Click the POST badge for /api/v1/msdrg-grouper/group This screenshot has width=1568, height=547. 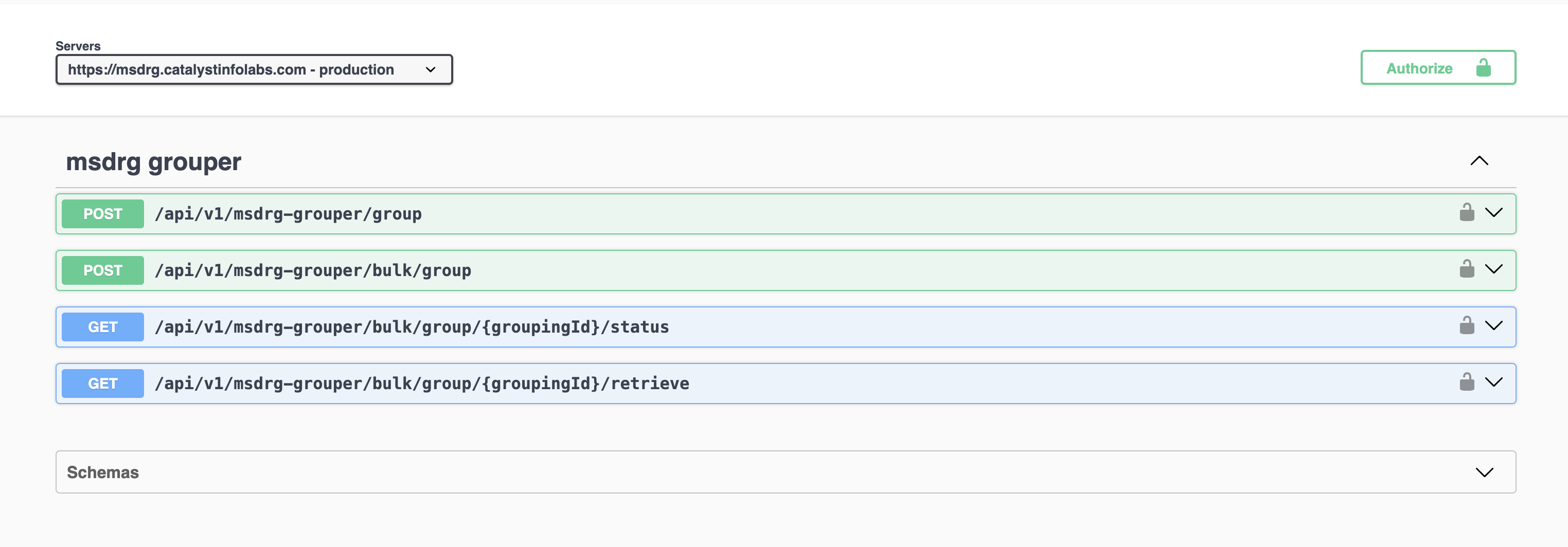click(x=102, y=213)
